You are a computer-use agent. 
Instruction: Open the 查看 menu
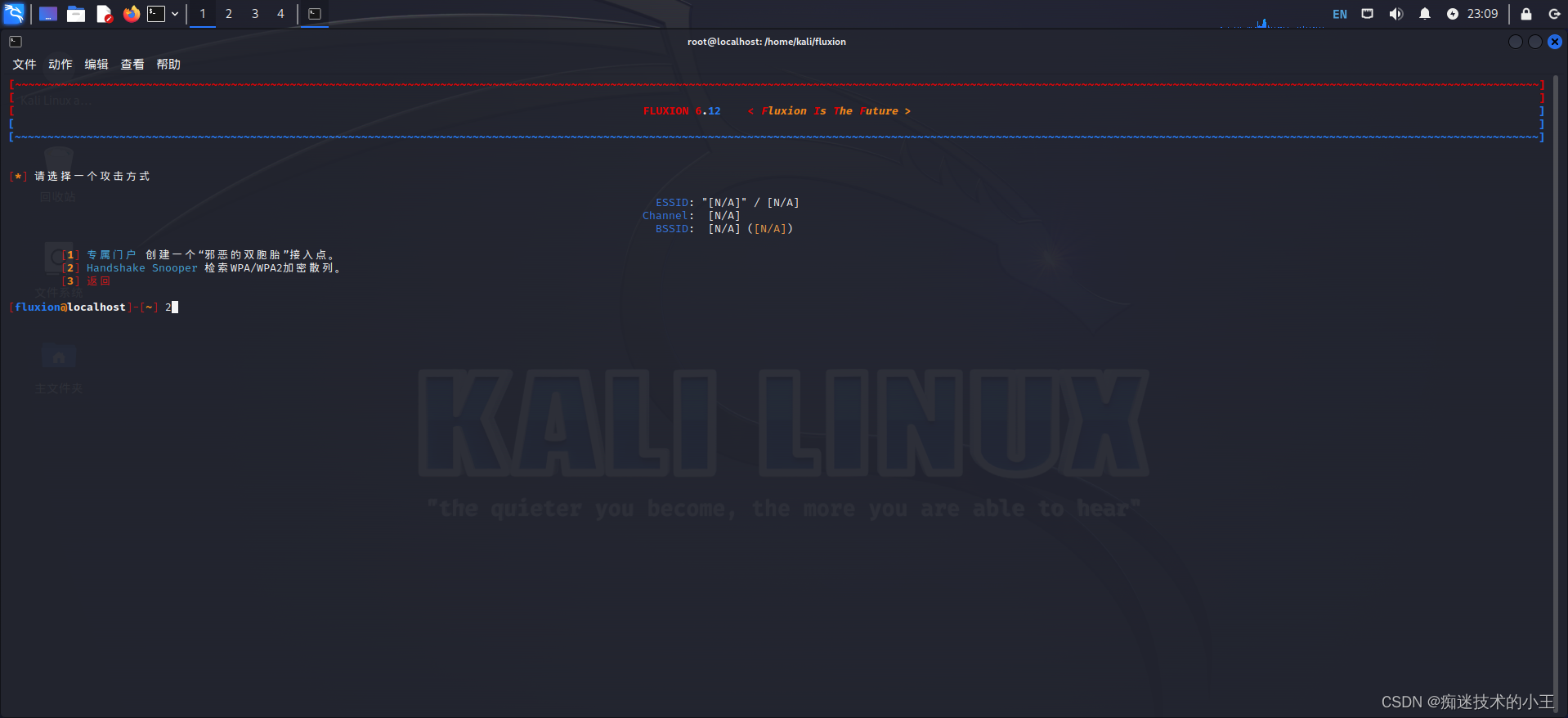tap(132, 65)
